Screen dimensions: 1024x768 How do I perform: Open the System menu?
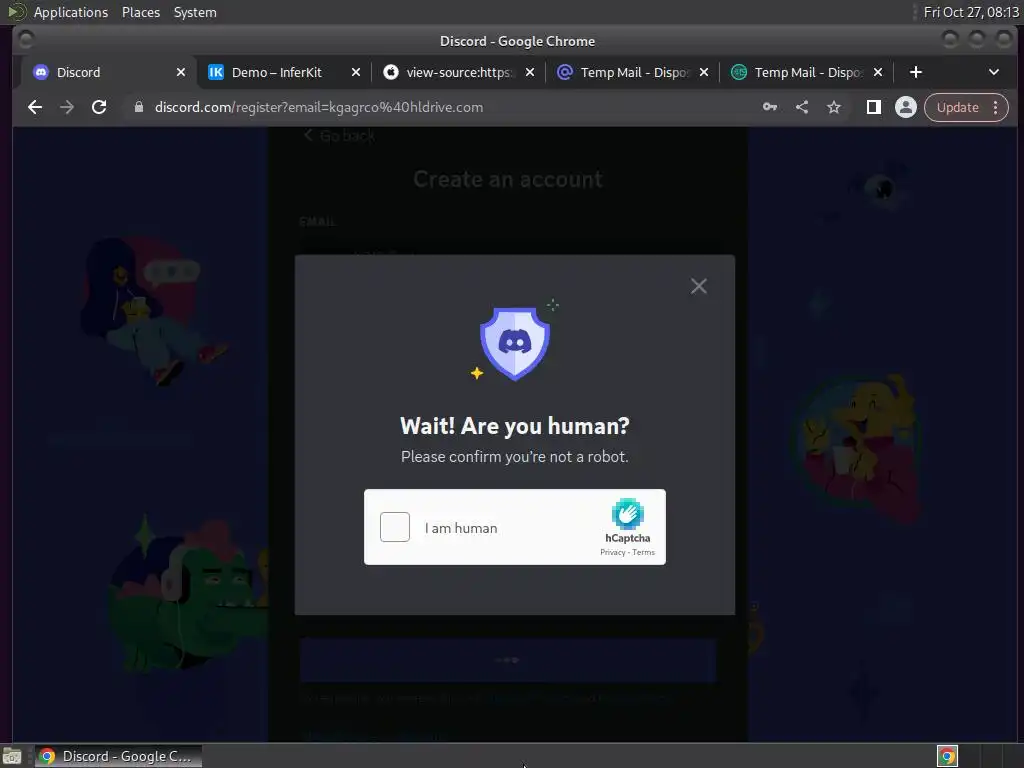click(195, 12)
